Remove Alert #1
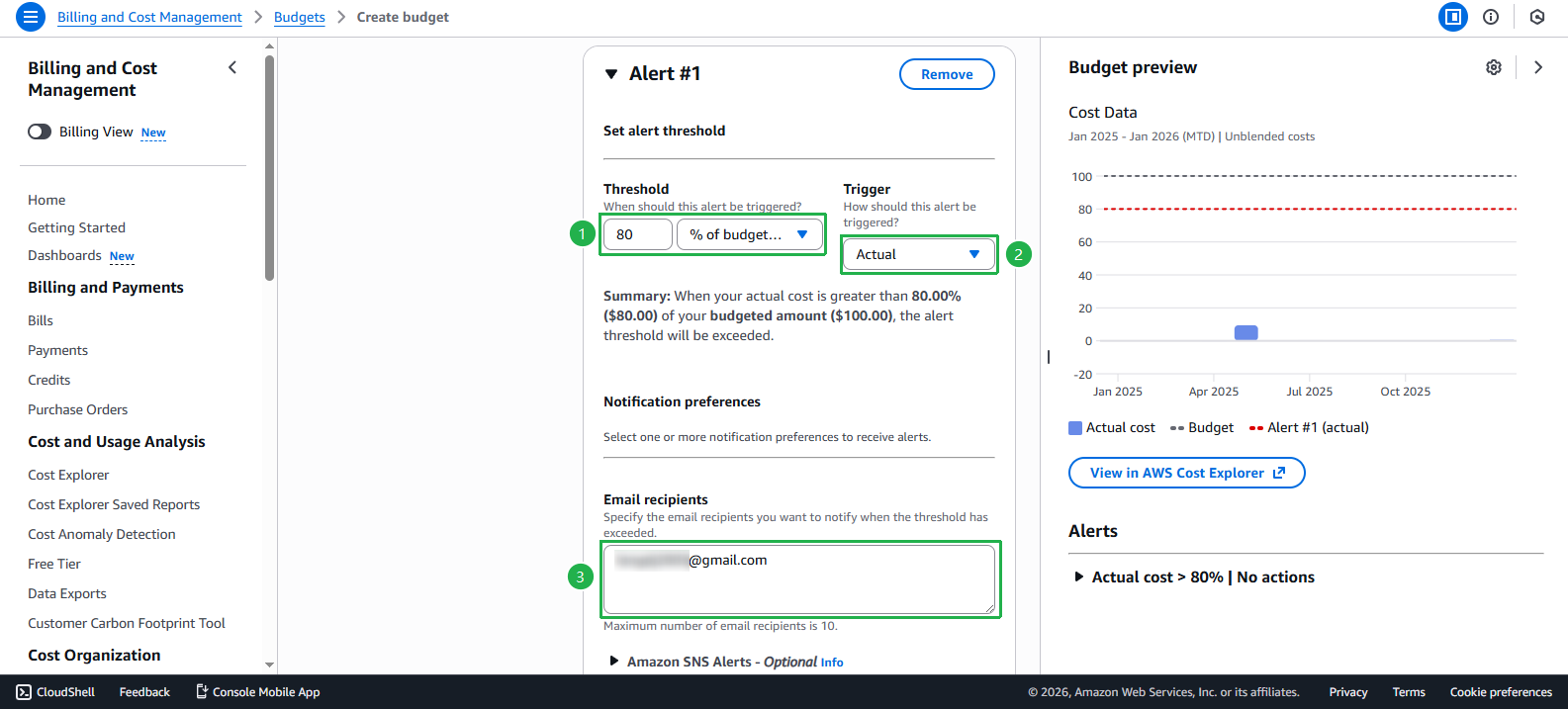Screen dimensions: 1568x709 (947, 74)
